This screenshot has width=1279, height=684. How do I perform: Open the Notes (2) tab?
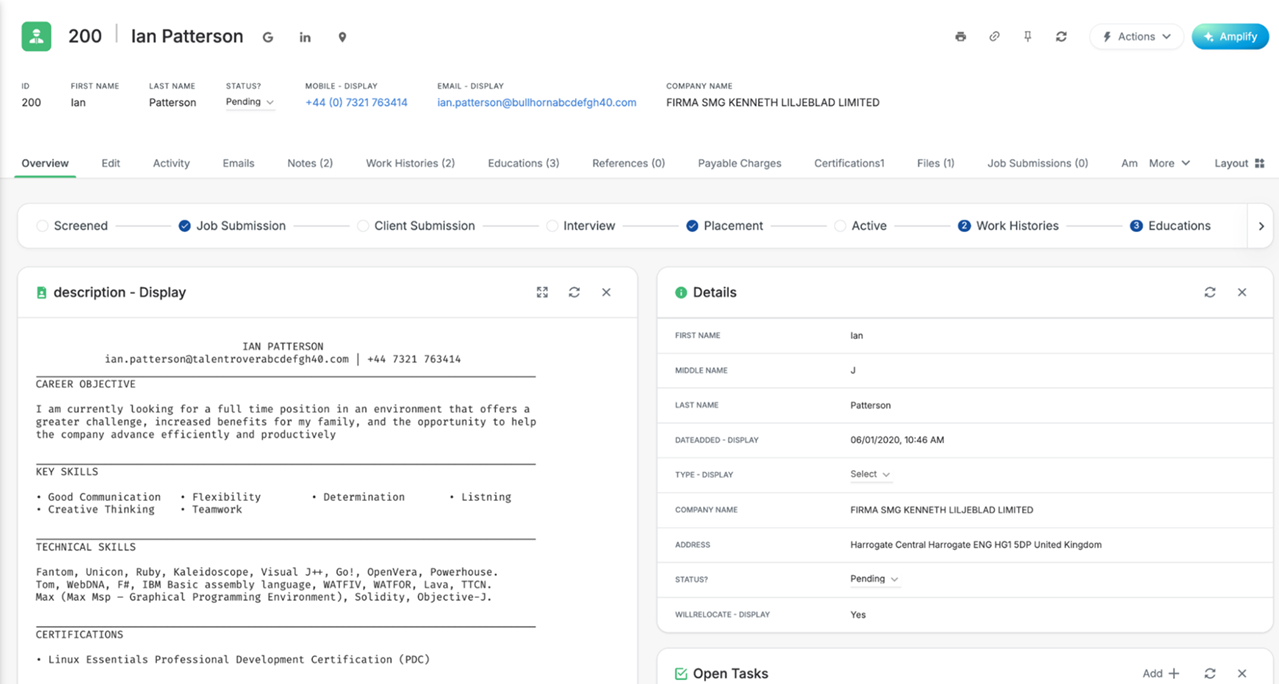(310, 163)
